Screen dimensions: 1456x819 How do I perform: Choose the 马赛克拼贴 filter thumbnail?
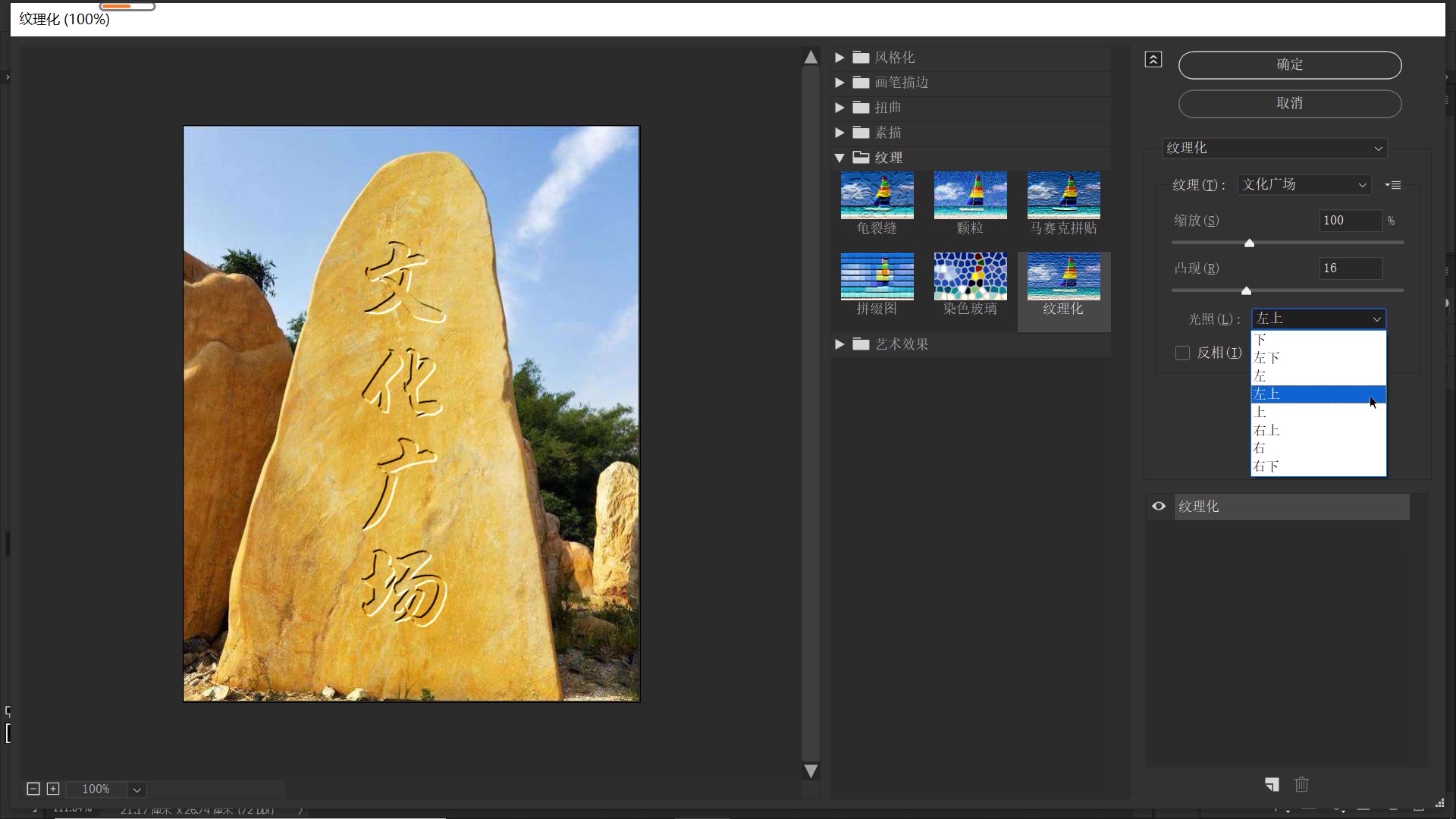[1063, 196]
